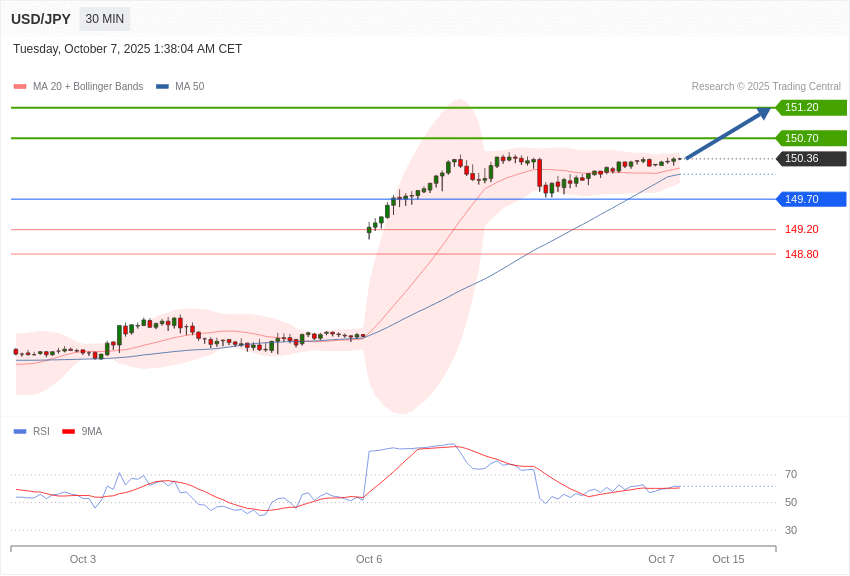The image size is (850, 576).
Task: Toggle the MA 50 legend label
Action: [189, 87]
